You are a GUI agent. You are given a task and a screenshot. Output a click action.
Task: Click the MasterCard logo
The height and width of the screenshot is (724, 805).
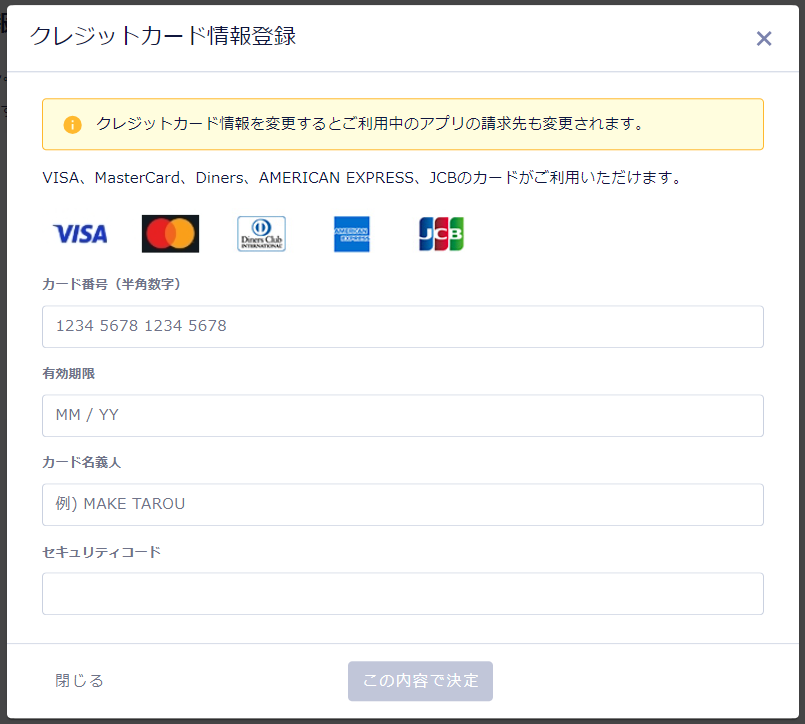coord(170,234)
